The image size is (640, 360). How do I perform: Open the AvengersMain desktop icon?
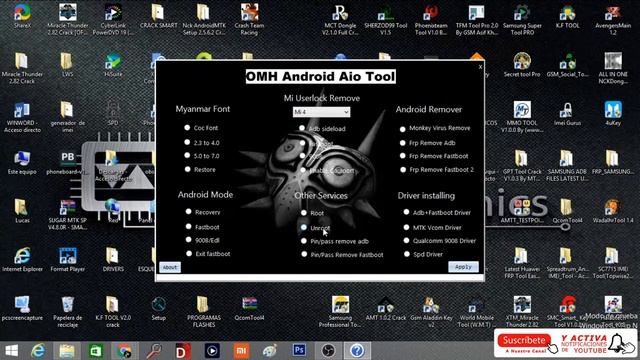tap(613, 20)
